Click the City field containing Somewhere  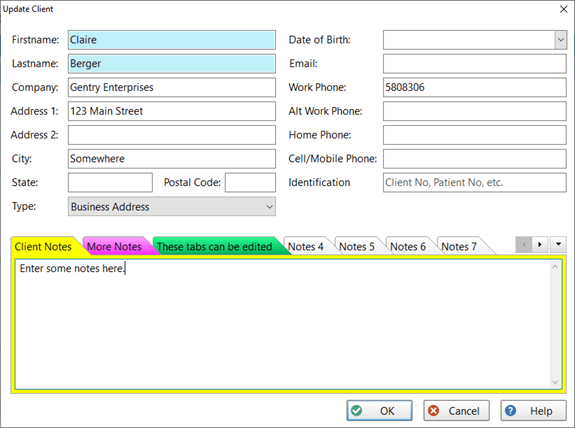(172, 159)
